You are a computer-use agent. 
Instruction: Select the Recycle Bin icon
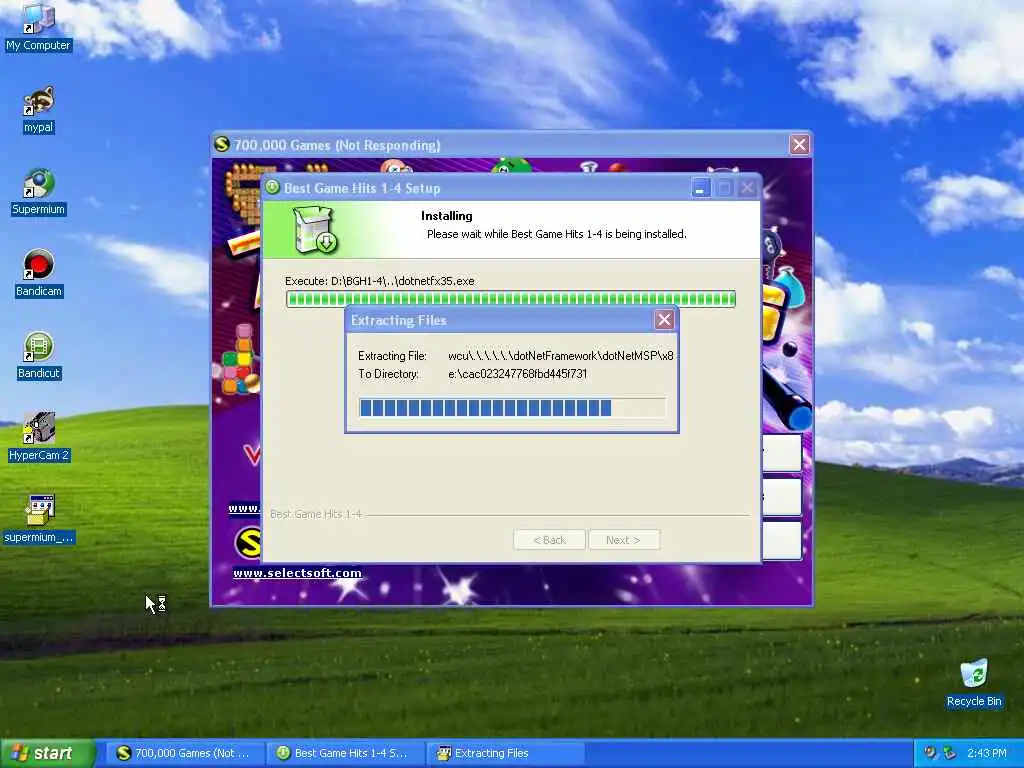pyautogui.click(x=974, y=683)
